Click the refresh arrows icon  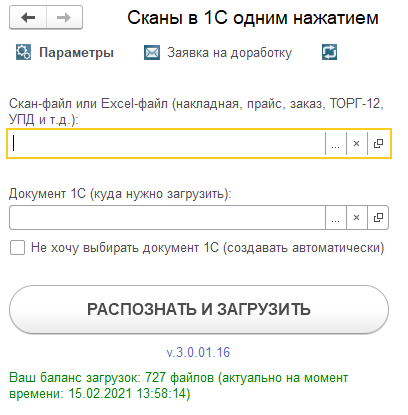[x=329, y=52]
